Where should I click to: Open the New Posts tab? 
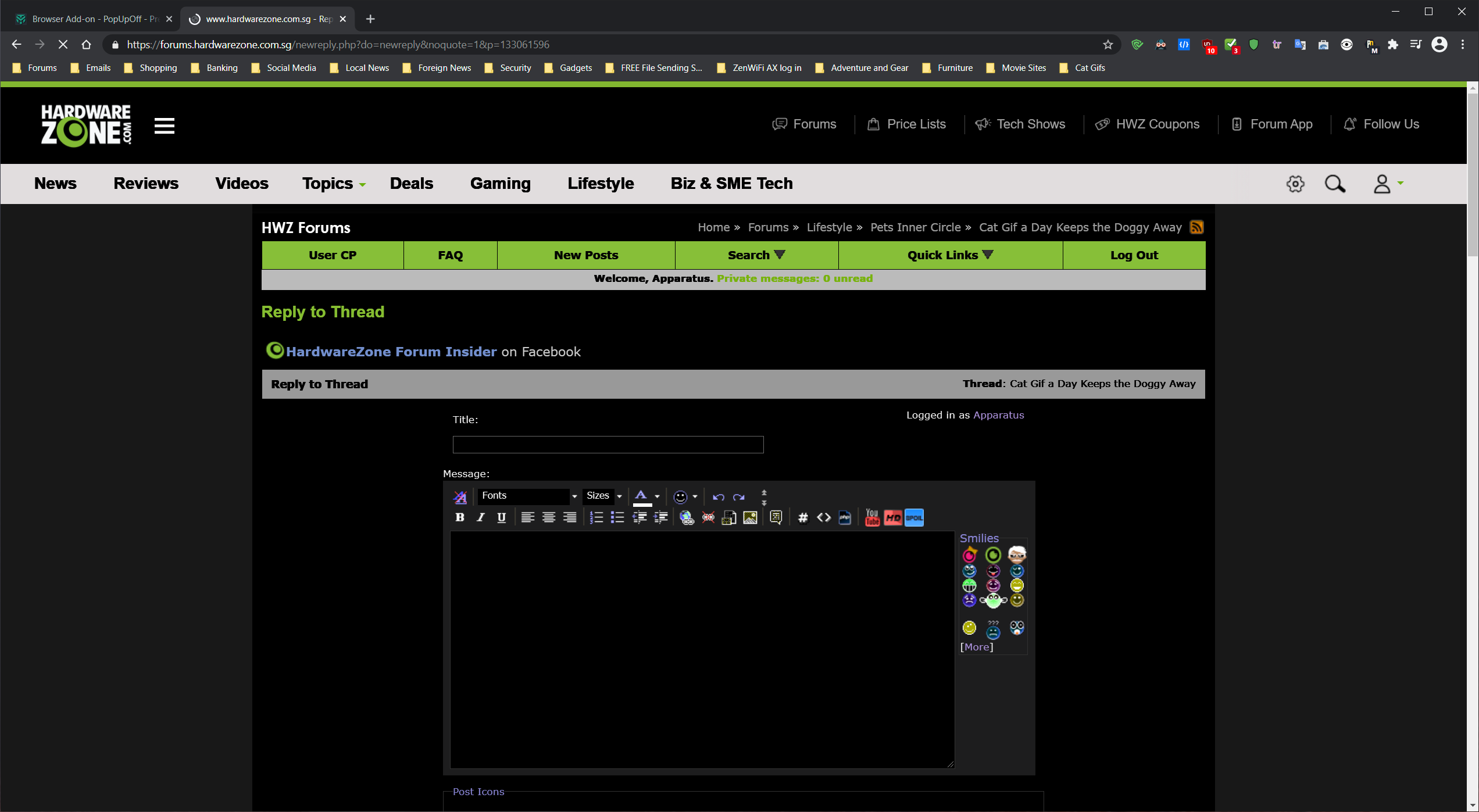point(585,255)
